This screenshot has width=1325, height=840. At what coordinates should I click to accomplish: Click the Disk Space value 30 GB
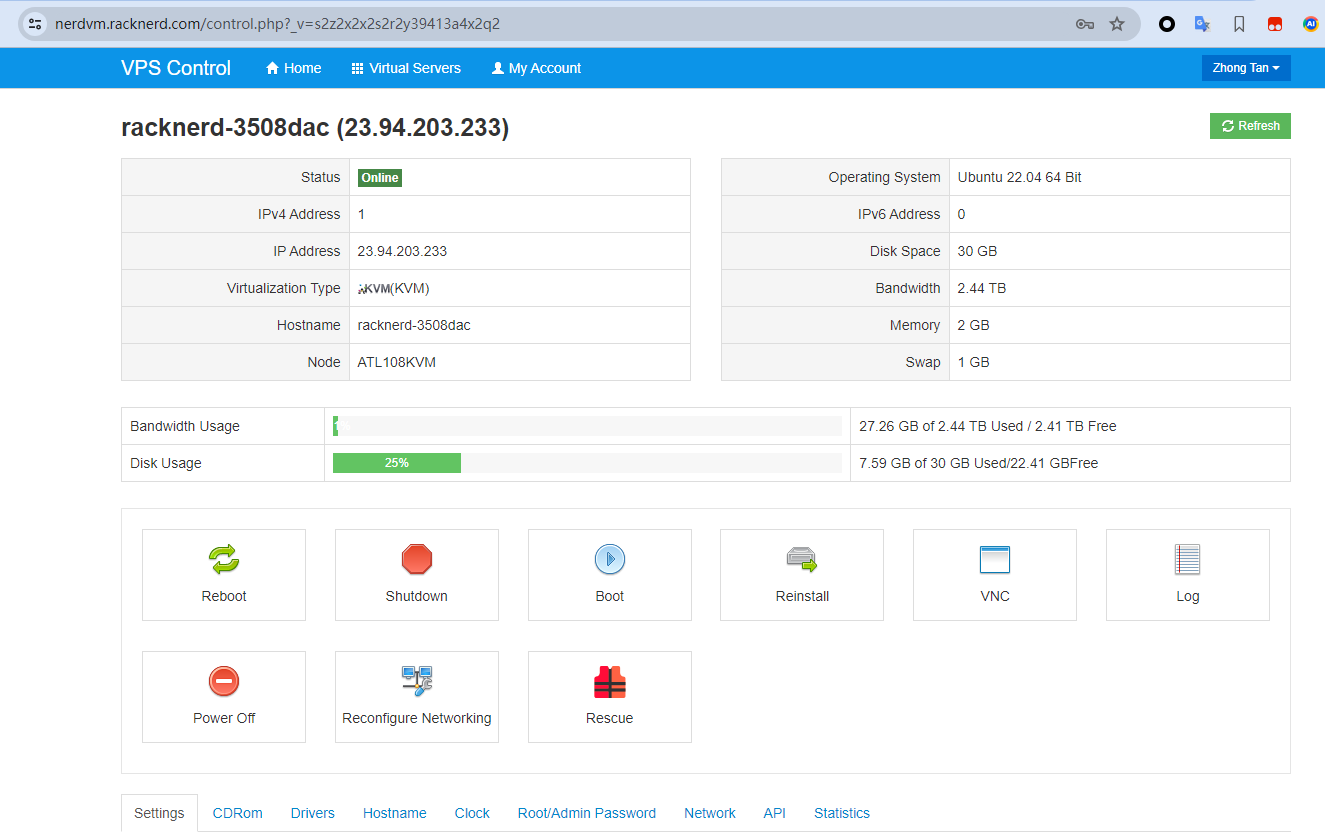click(x=977, y=251)
